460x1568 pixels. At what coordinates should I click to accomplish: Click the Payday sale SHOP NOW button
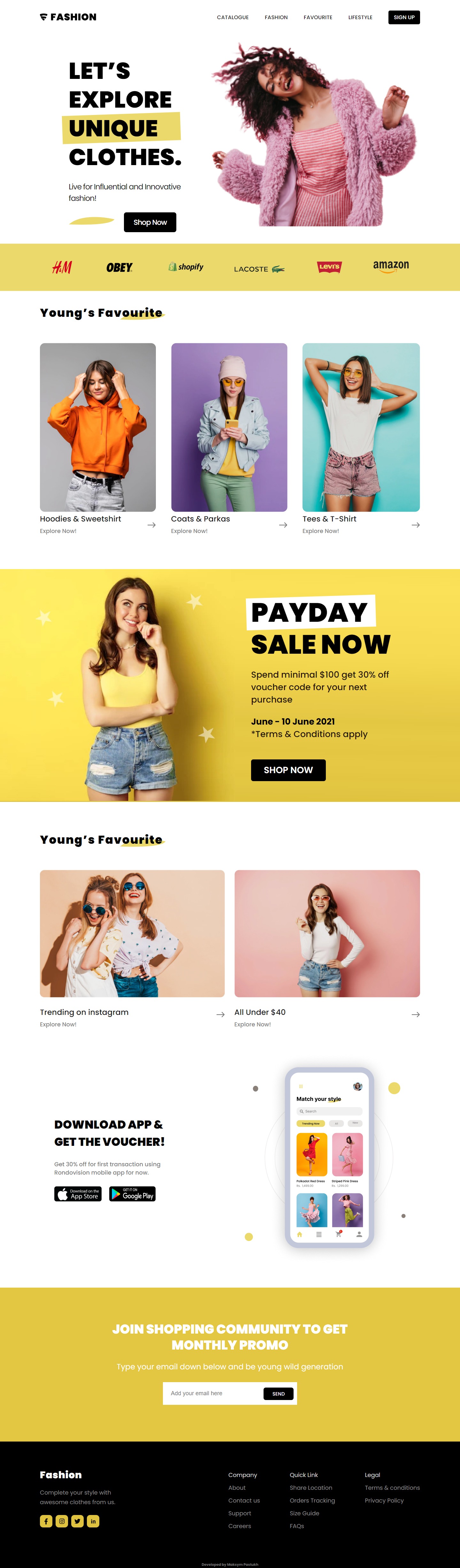[x=288, y=770]
